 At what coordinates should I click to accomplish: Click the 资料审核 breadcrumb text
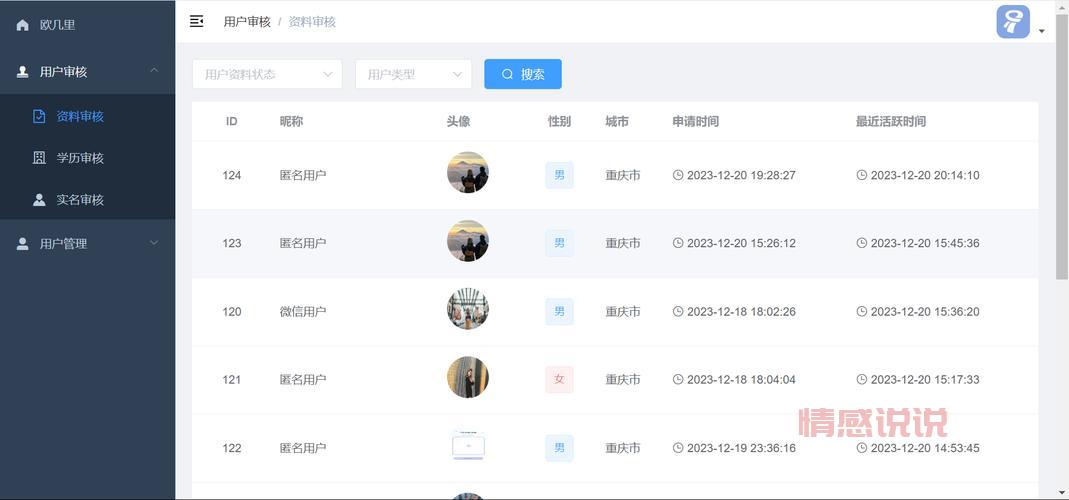(312, 22)
